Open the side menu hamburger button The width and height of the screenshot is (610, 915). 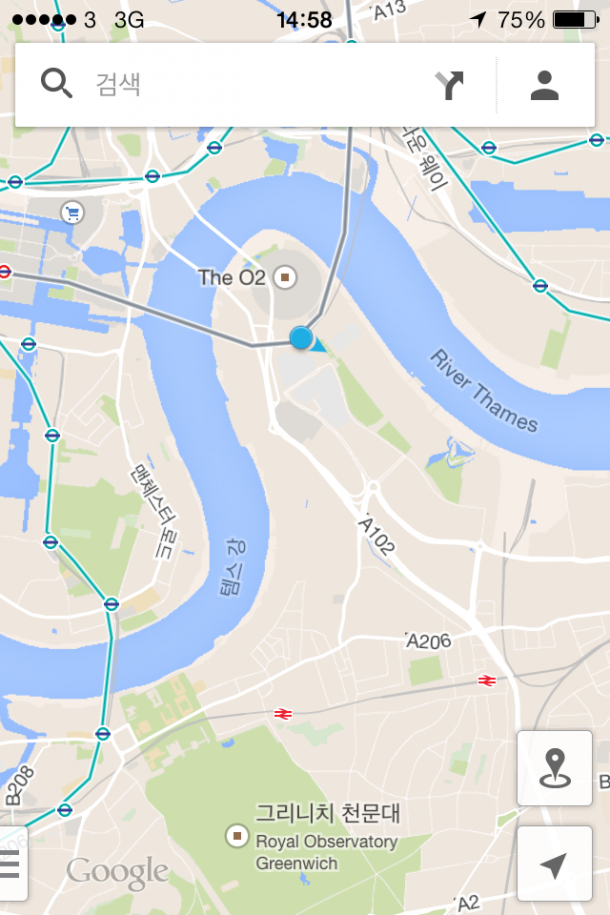coord(11,864)
